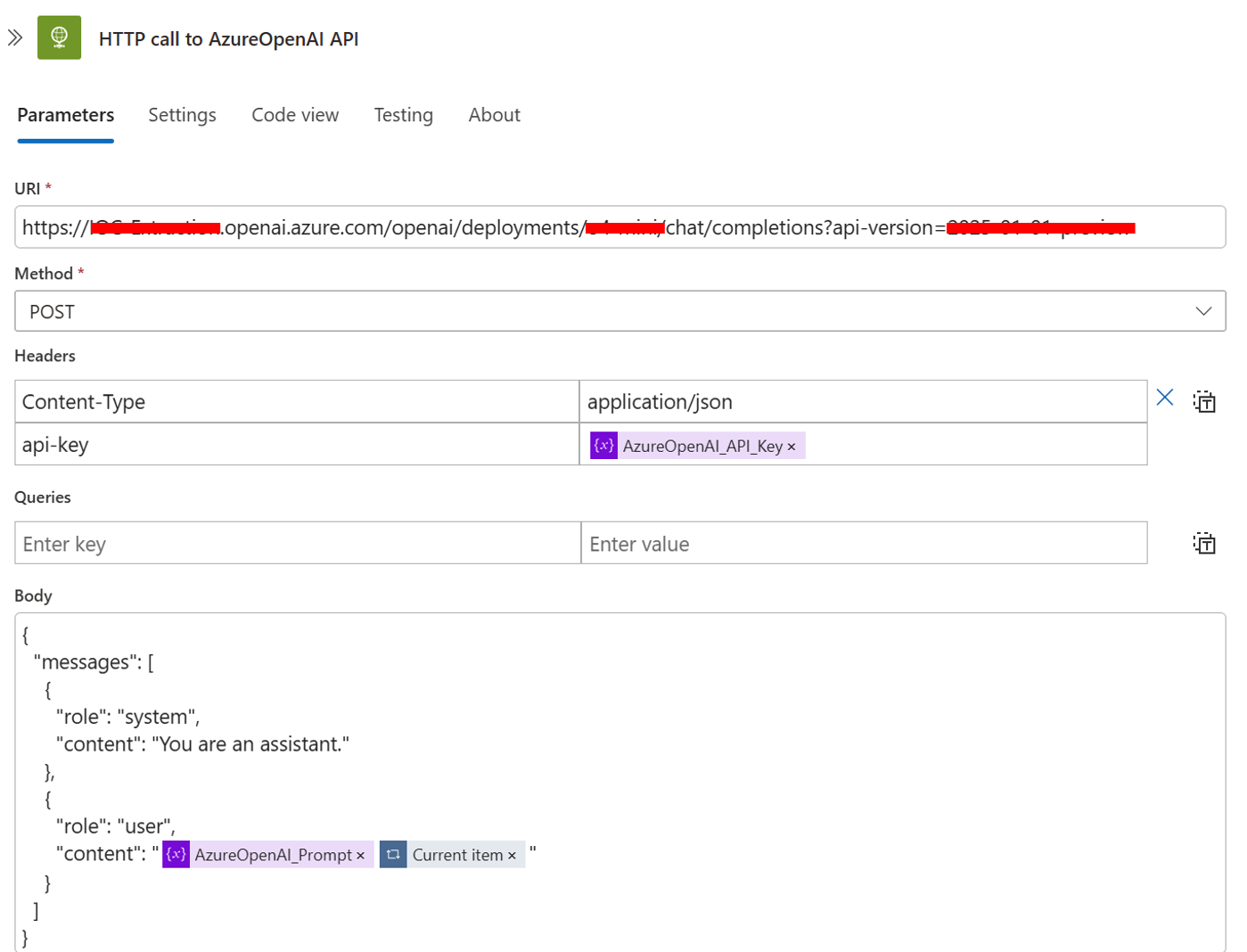Click into the URI input field
The height and width of the screenshot is (952, 1247).
(619, 227)
